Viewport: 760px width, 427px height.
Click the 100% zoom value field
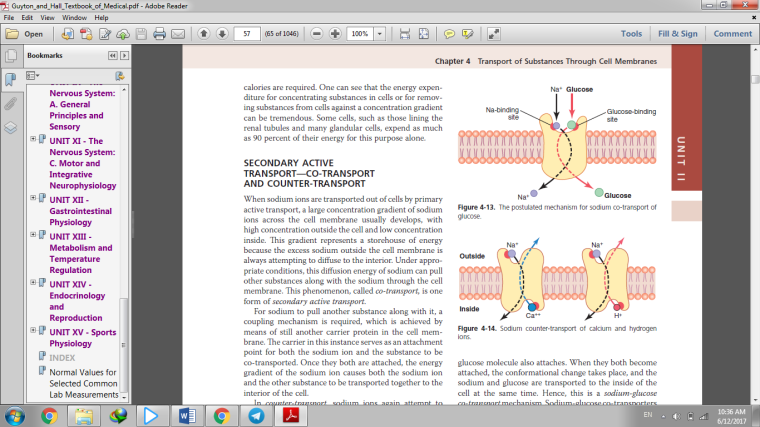pos(360,34)
